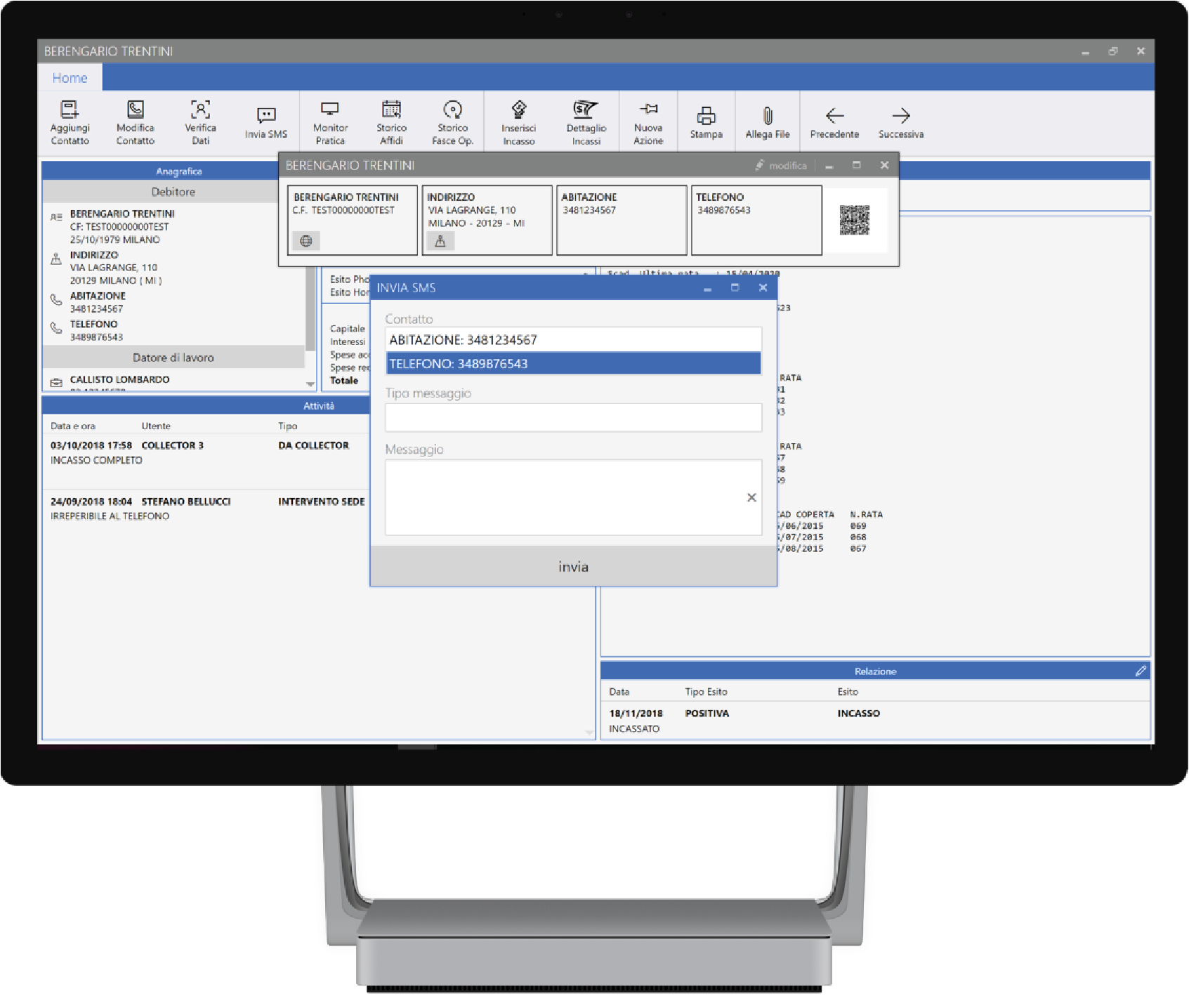
Task: Click the DA COLLECTOR type cell
Action: [x=313, y=445]
